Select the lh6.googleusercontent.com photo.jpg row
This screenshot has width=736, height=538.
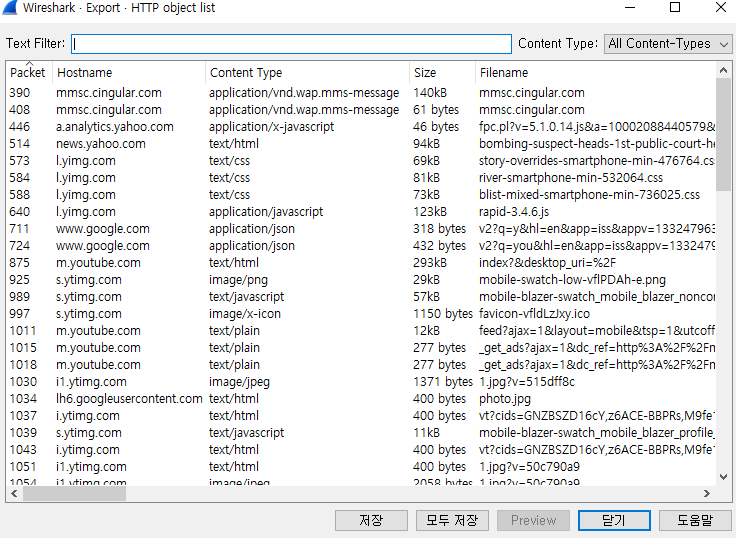pyautogui.click(x=361, y=399)
